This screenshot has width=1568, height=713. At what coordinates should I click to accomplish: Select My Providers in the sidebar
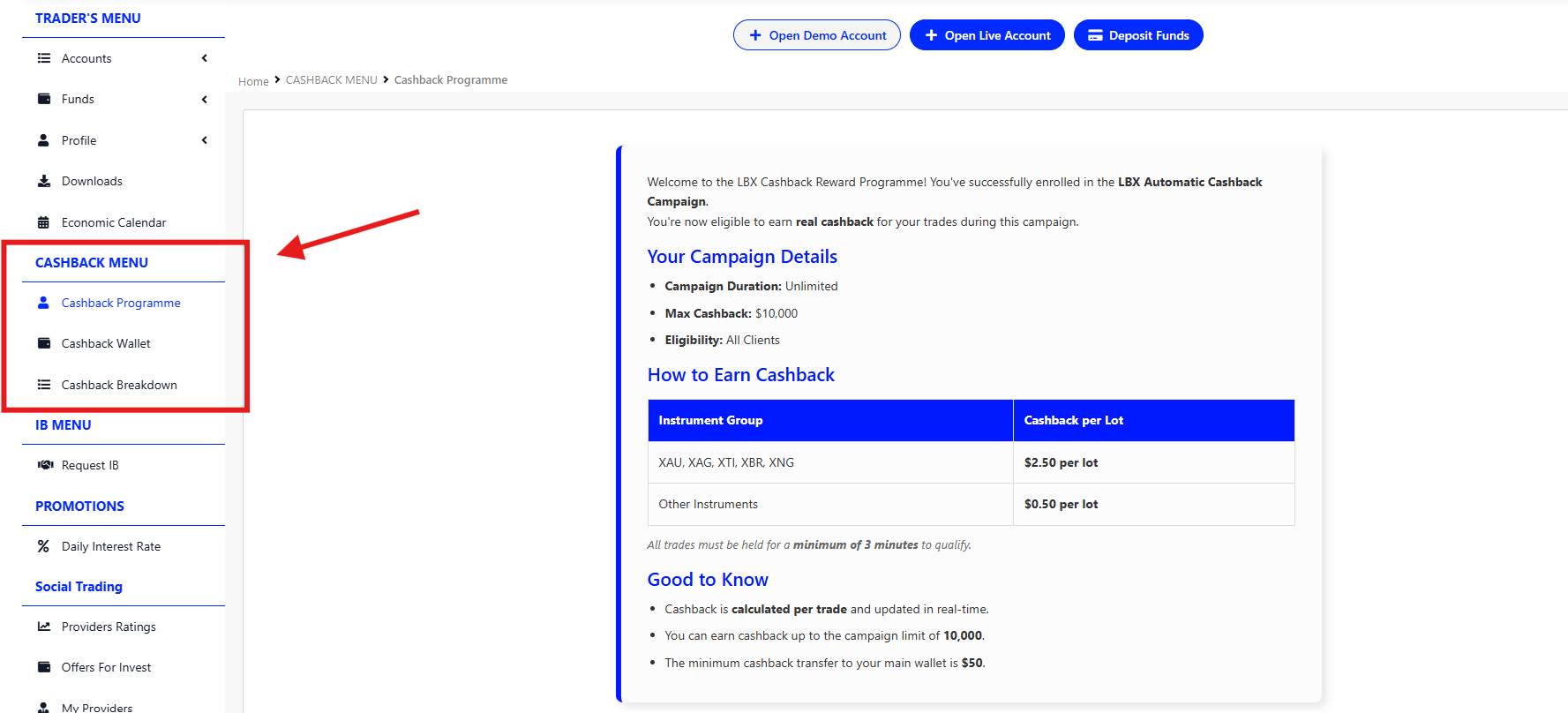pyautogui.click(x=97, y=707)
